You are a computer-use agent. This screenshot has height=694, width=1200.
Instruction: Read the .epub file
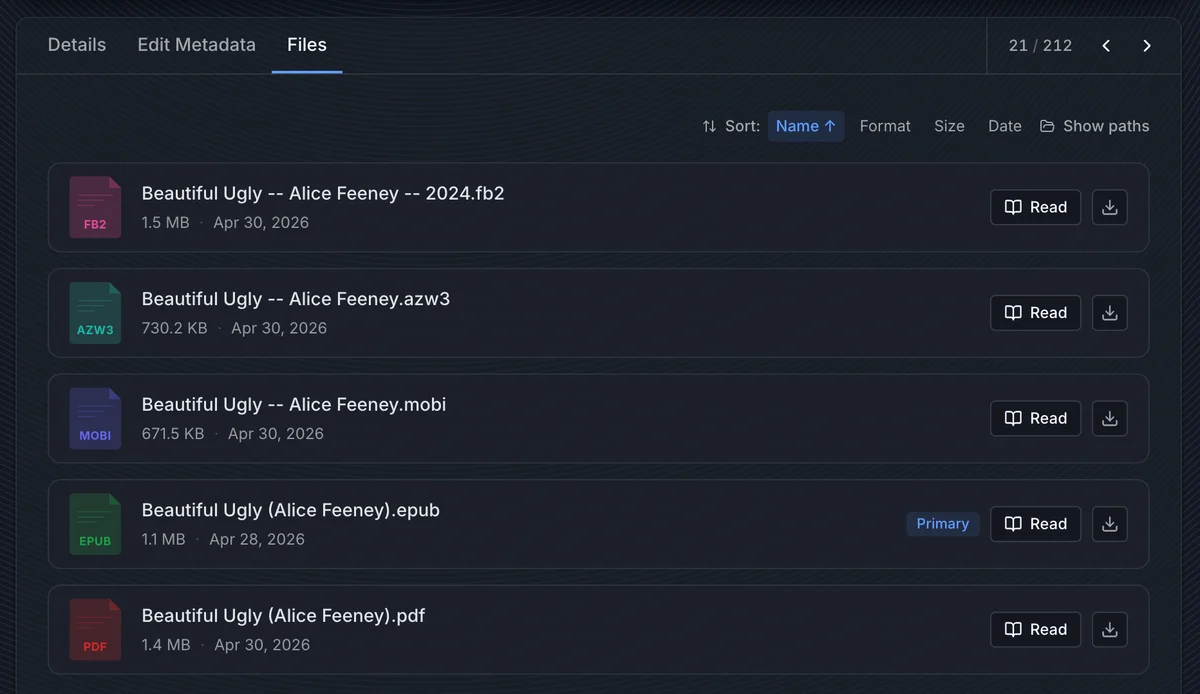(x=1035, y=524)
